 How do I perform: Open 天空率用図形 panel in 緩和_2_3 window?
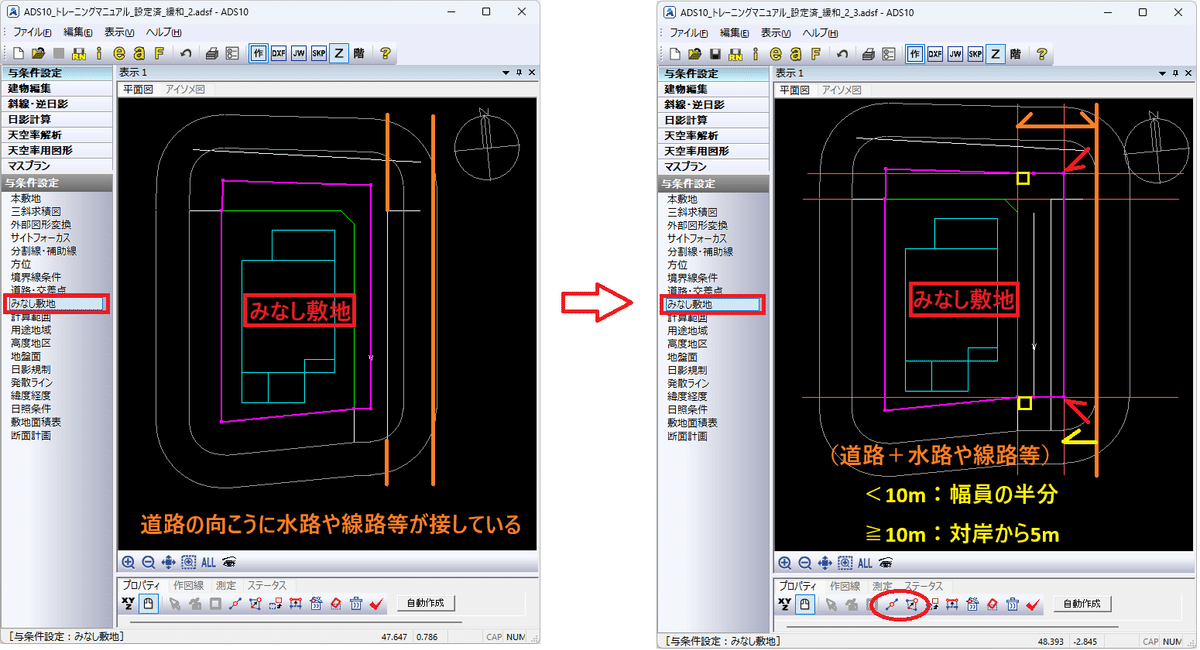click(x=714, y=150)
